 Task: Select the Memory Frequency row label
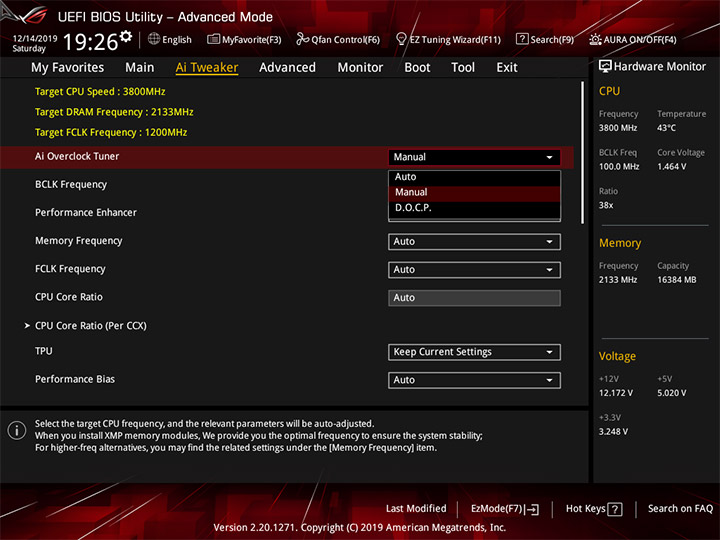point(79,241)
